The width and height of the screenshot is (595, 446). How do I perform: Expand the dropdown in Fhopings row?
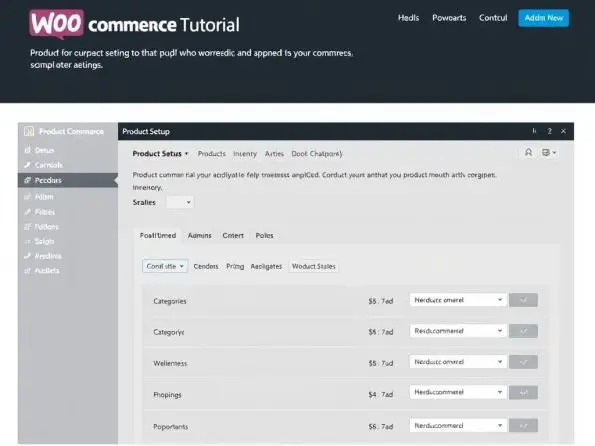click(x=458, y=392)
